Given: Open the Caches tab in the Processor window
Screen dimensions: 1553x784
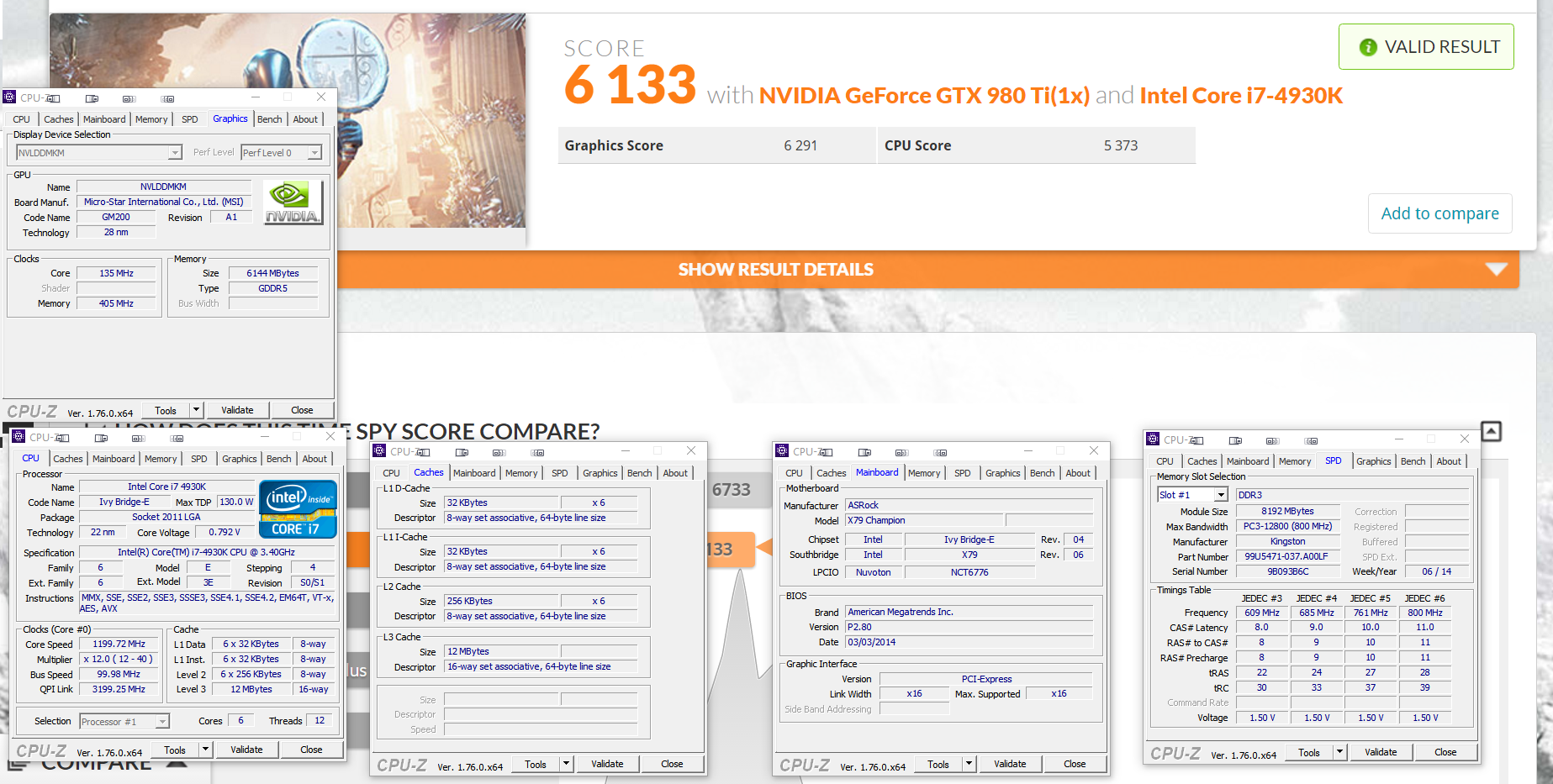Looking at the screenshot, I should coord(68,459).
